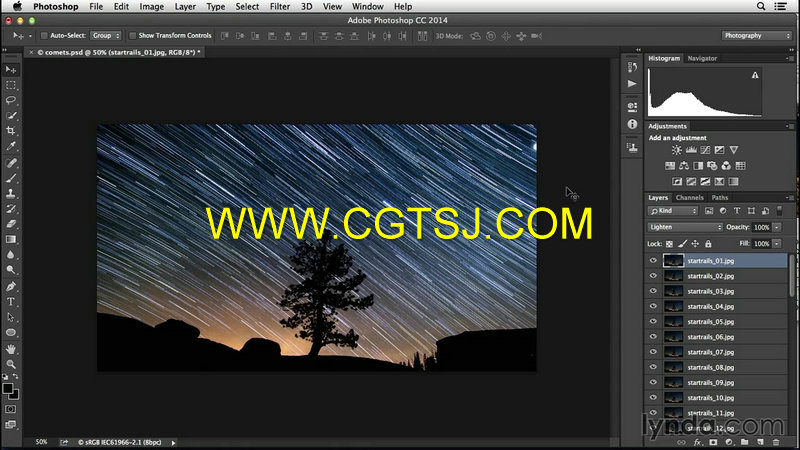Add a Curves adjustment
The width and height of the screenshot is (800, 450).
(705, 150)
